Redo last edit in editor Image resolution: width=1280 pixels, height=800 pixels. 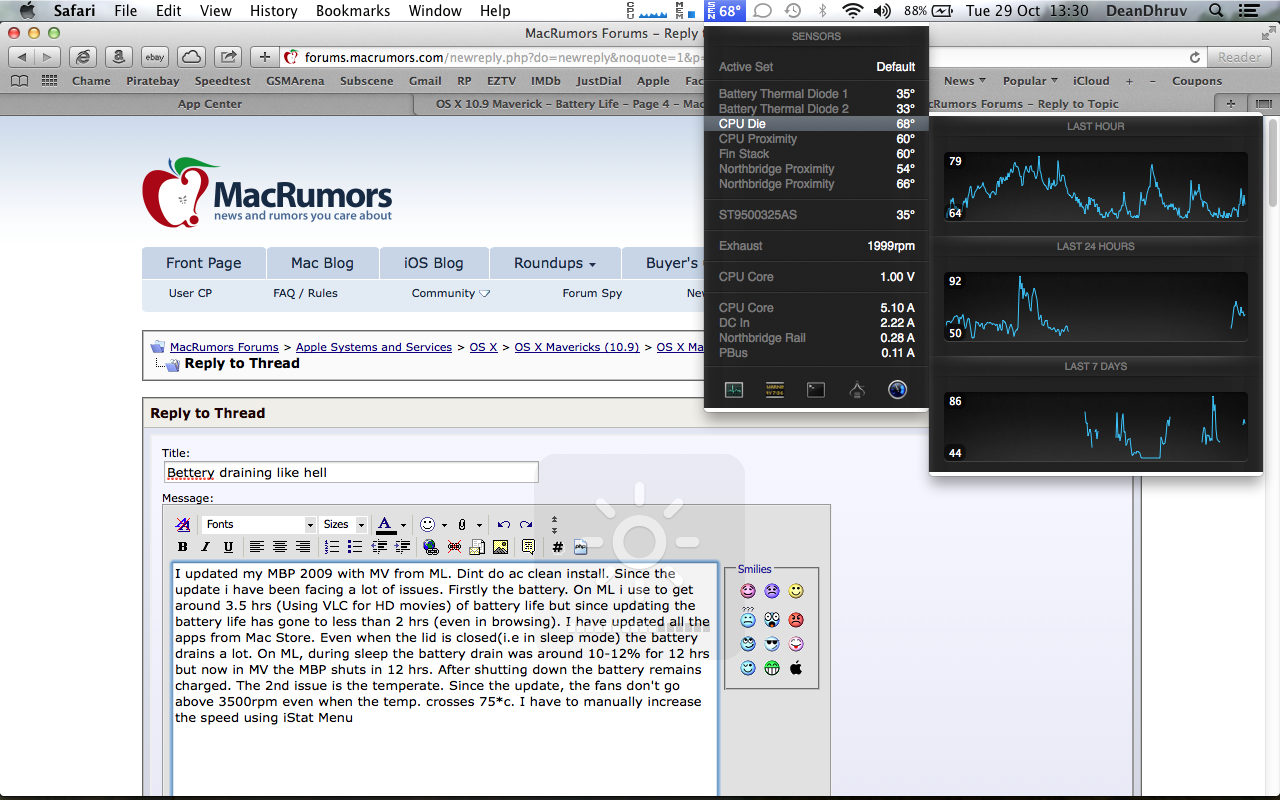(x=526, y=524)
